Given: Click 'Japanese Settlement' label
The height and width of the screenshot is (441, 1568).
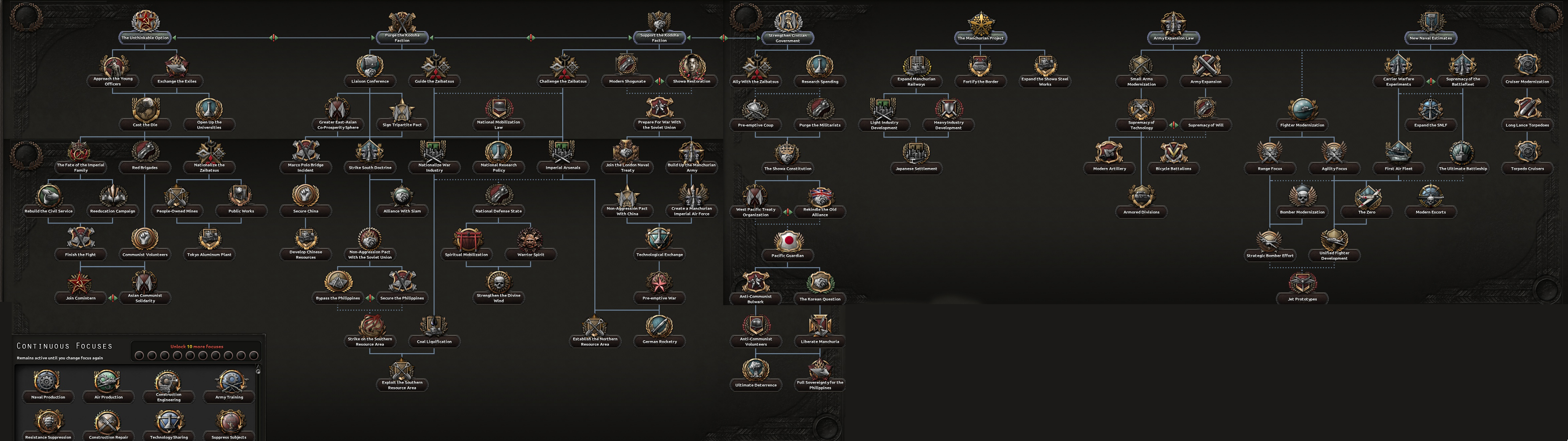Looking at the screenshot, I should 916,169.
